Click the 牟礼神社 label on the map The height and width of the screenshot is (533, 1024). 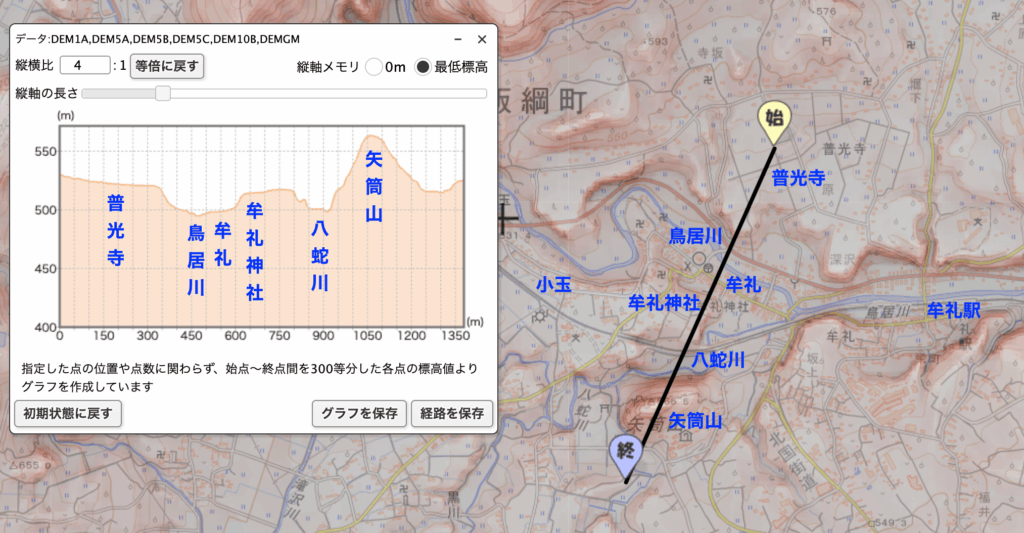point(663,301)
